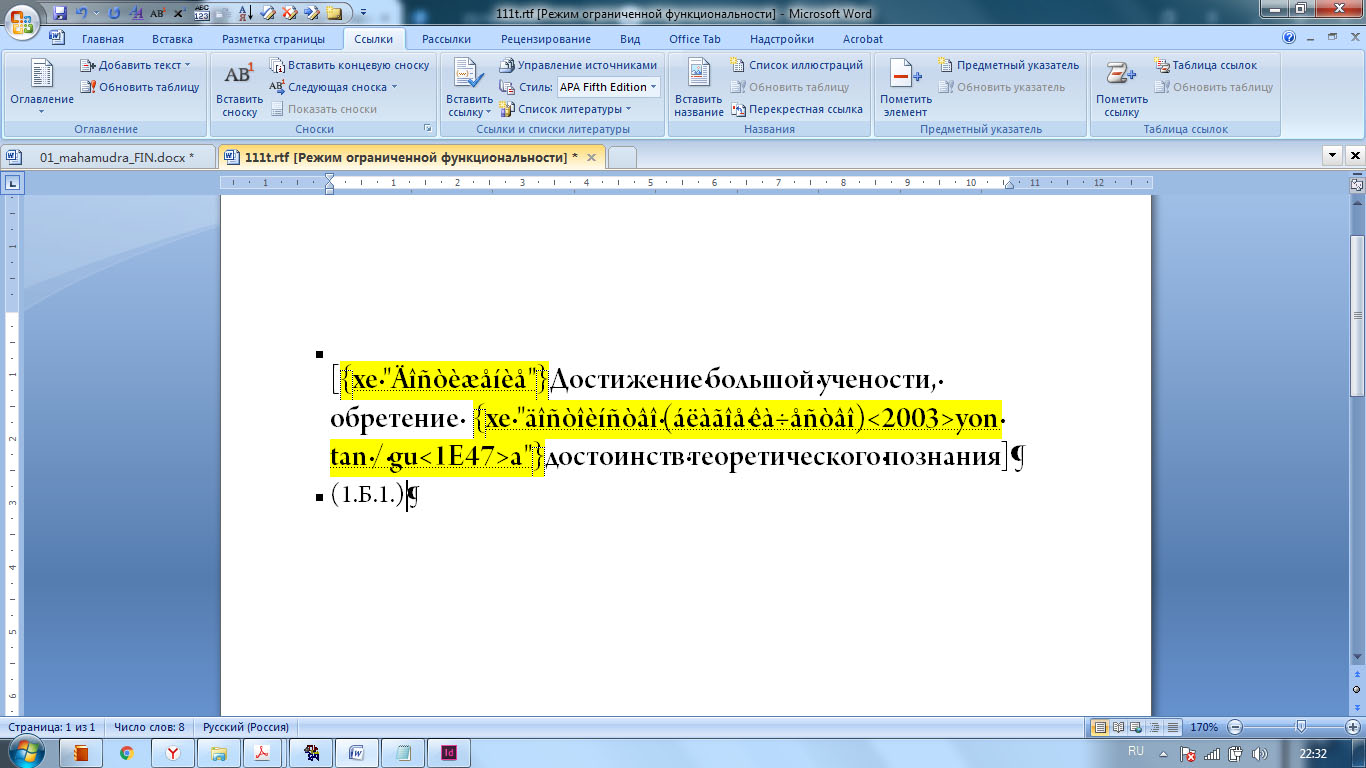Open Adobe InDesign from taskbar

click(449, 753)
